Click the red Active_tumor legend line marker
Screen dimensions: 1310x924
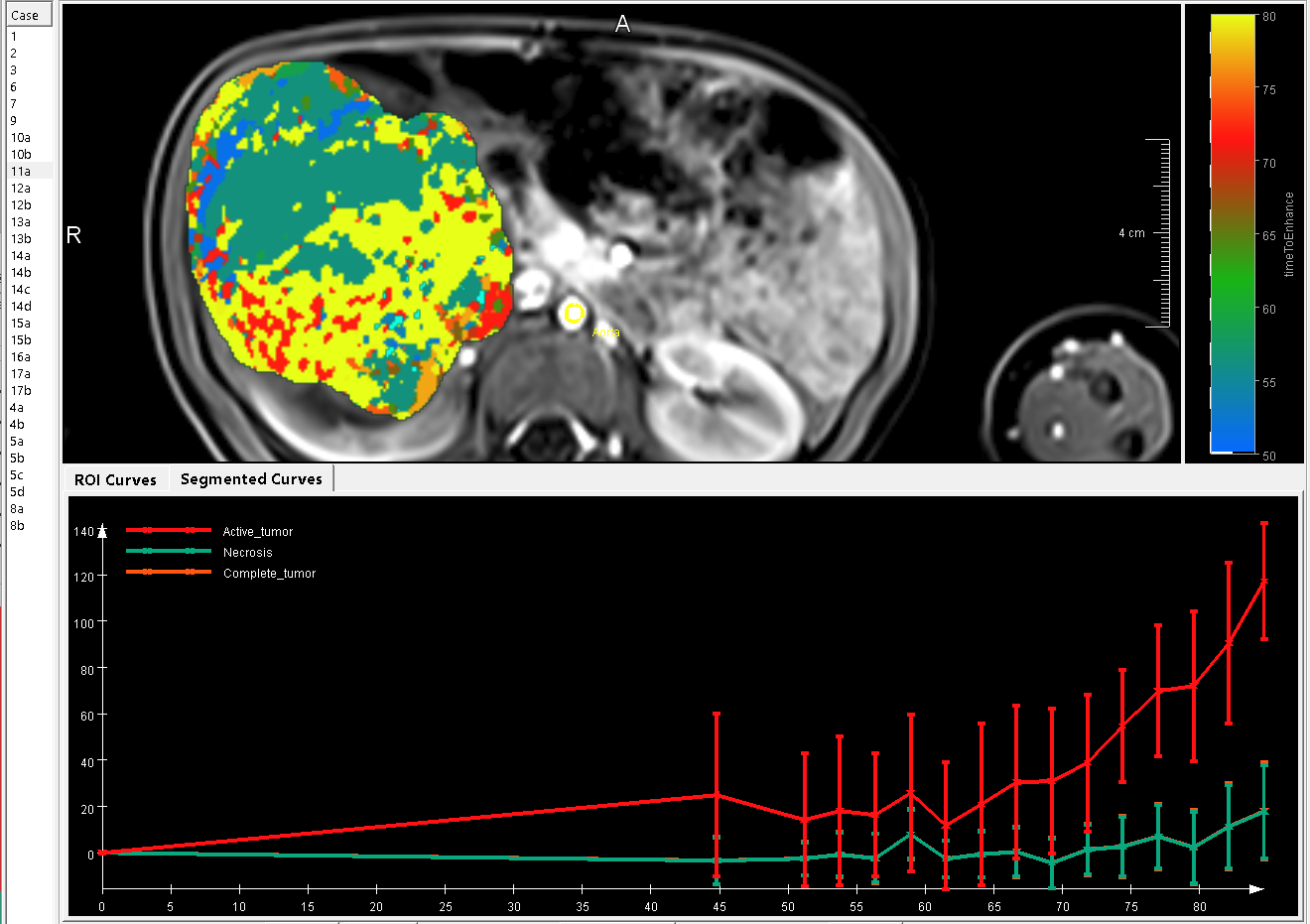[x=168, y=531]
